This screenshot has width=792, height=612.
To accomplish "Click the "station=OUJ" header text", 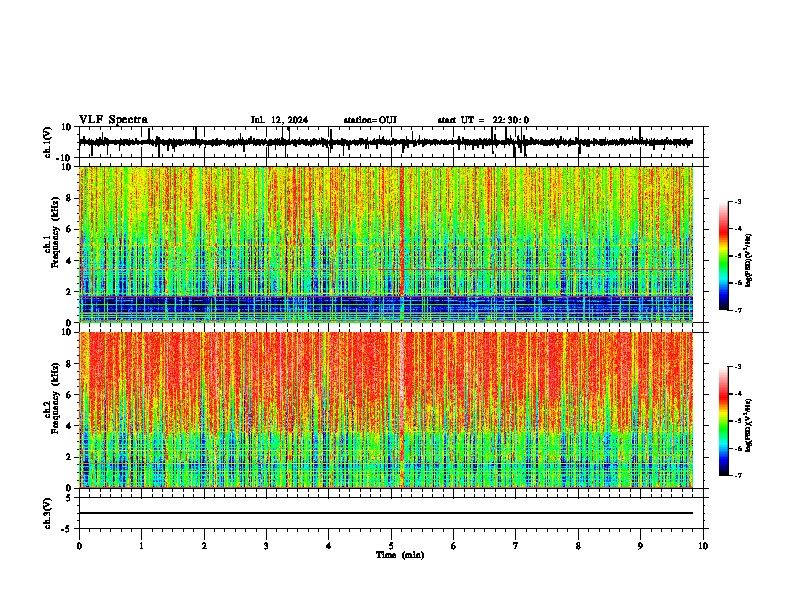I will [370, 120].
